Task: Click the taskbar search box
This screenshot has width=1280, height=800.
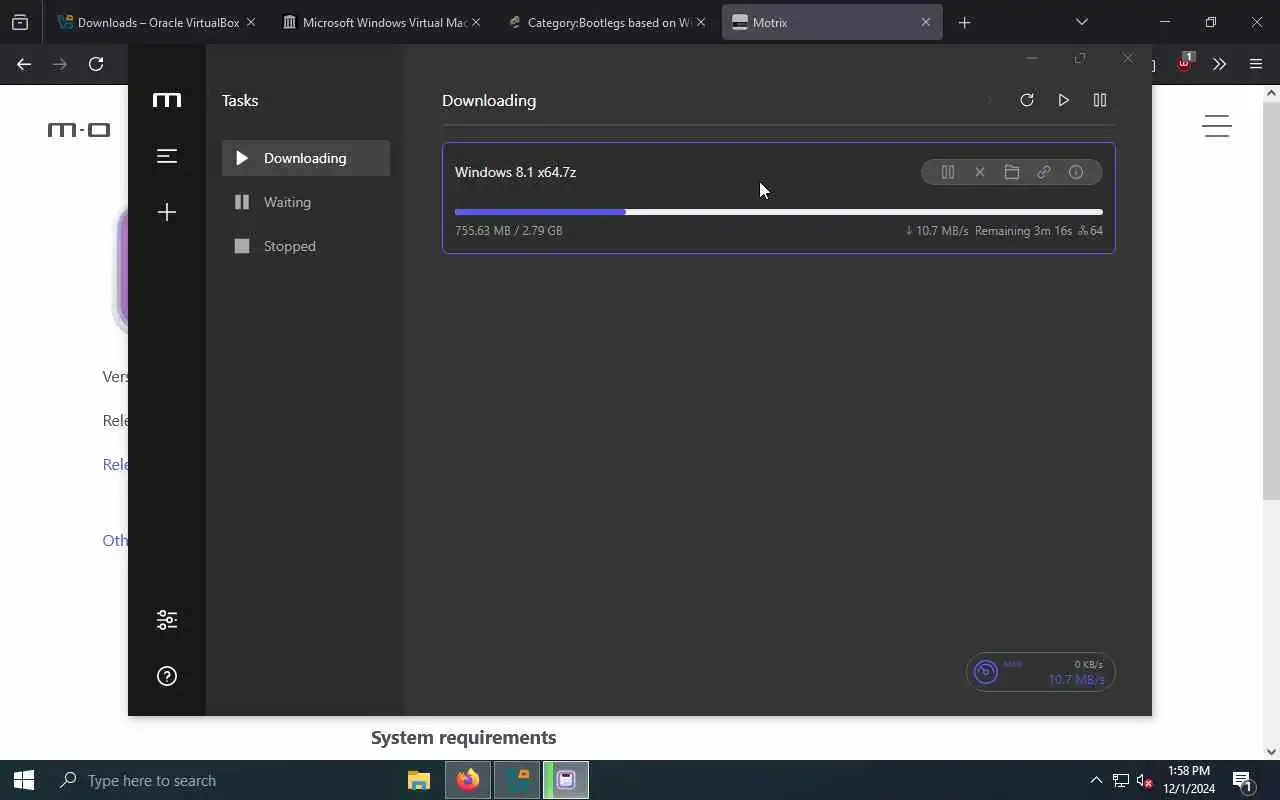Action: tap(220, 780)
